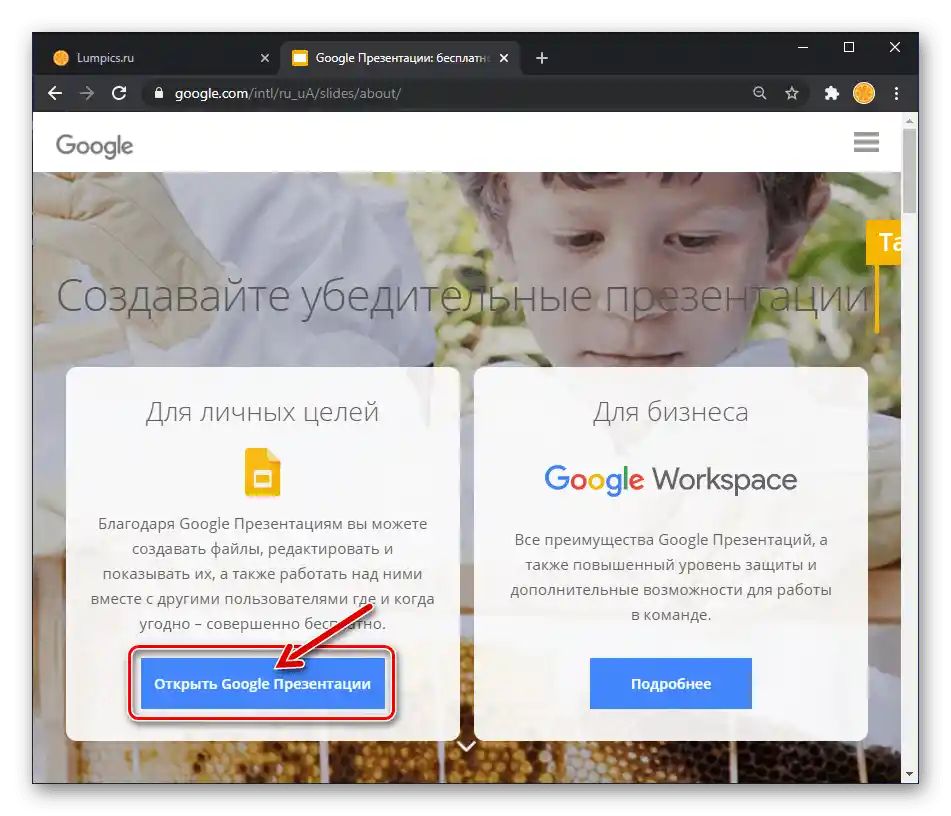Open the orange profile avatar

[864, 93]
